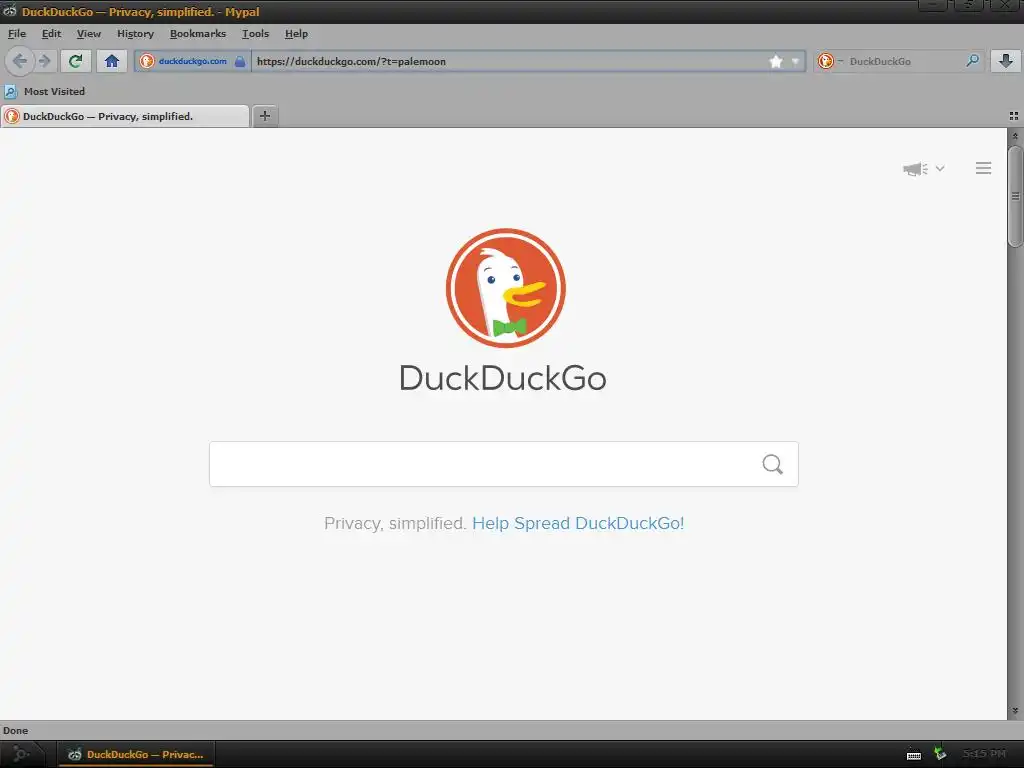Select DuckDuckGo taskbar window button
This screenshot has height=768, width=1024.
[x=136, y=754]
